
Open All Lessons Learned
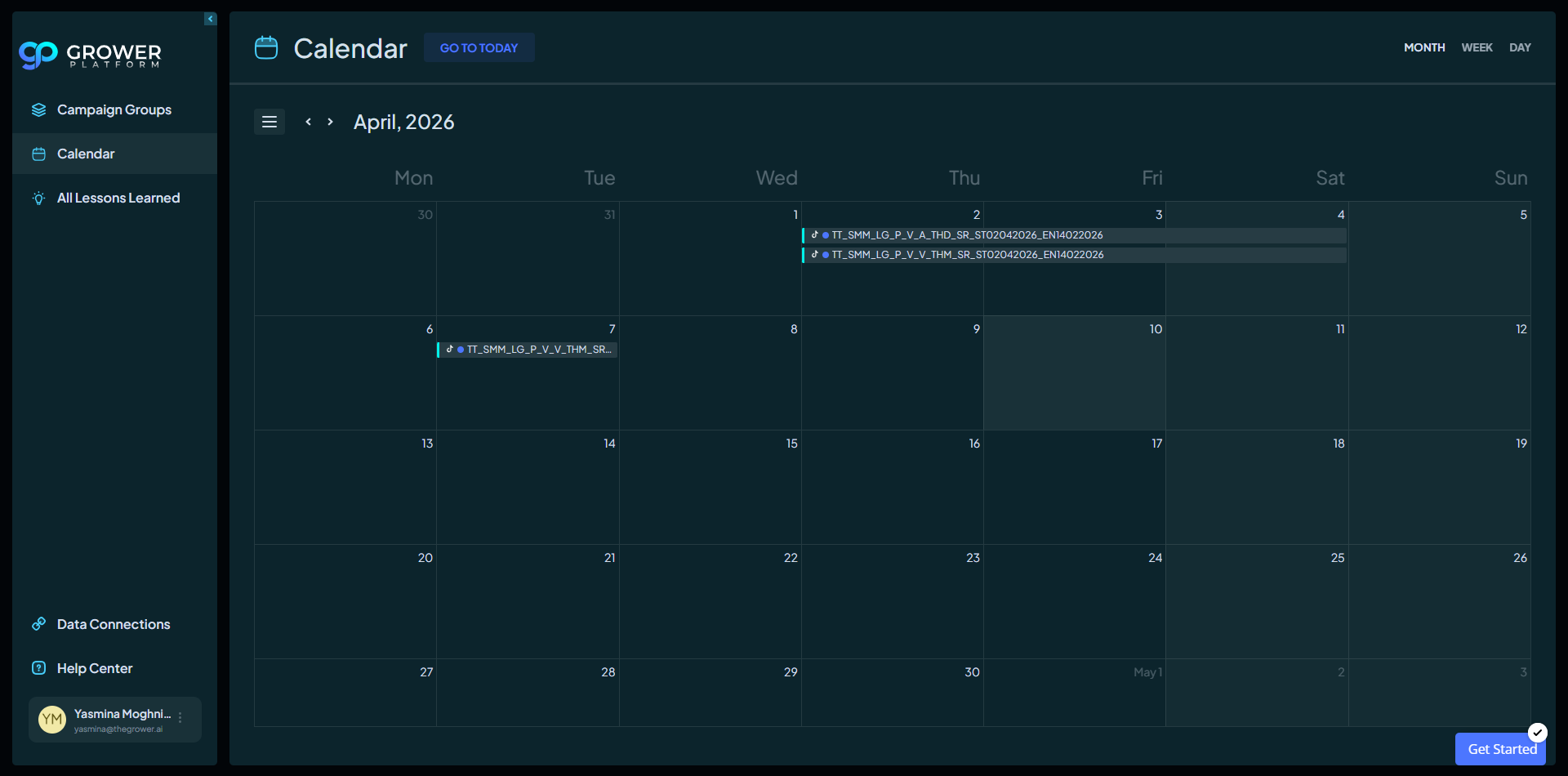click(114, 198)
